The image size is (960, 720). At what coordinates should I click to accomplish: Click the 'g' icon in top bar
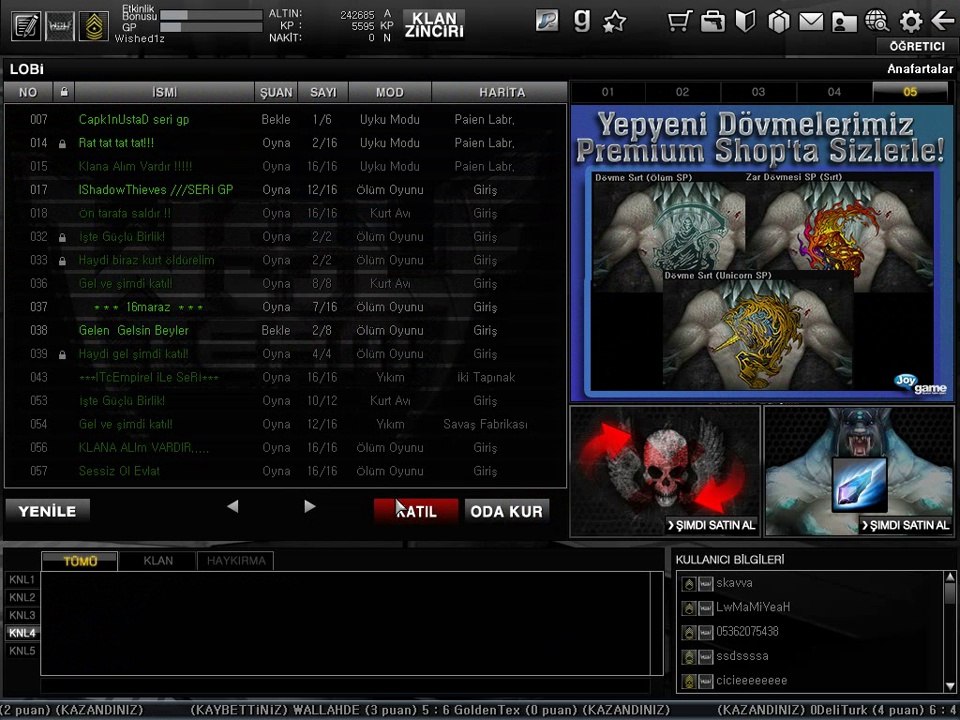[x=582, y=20]
